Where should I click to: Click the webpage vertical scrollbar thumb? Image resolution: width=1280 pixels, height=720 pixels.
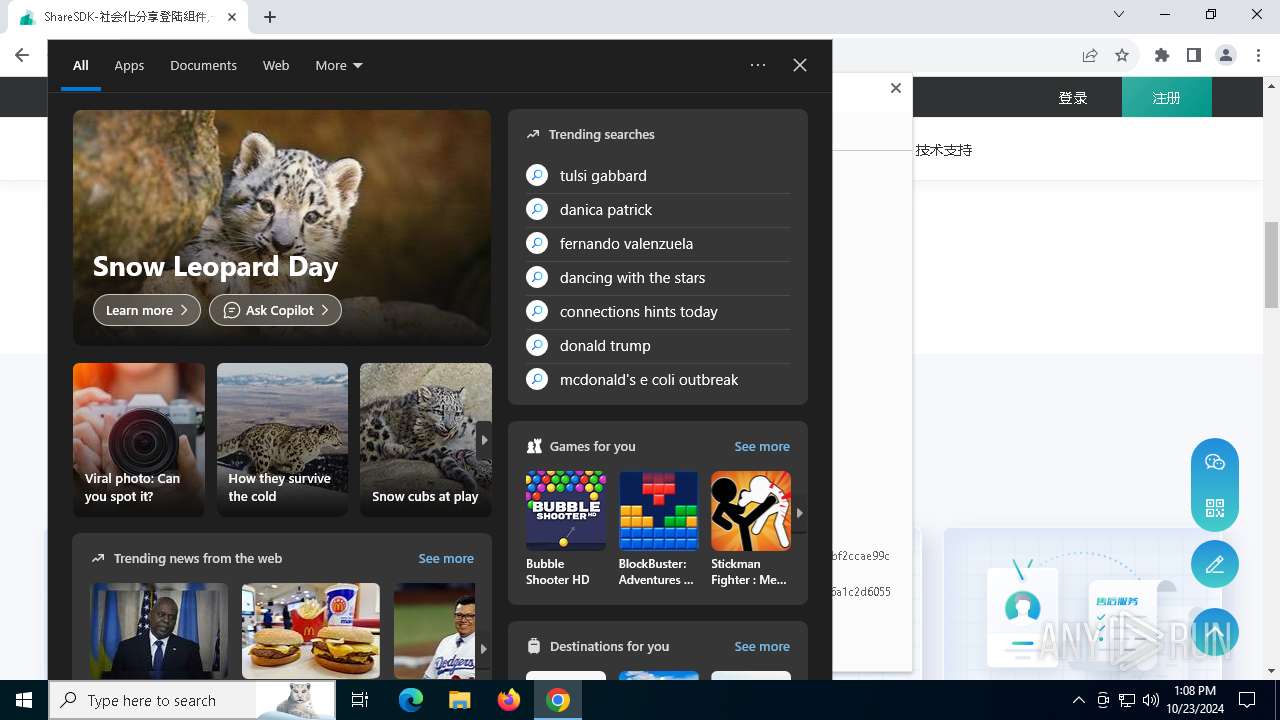tap(1272, 265)
